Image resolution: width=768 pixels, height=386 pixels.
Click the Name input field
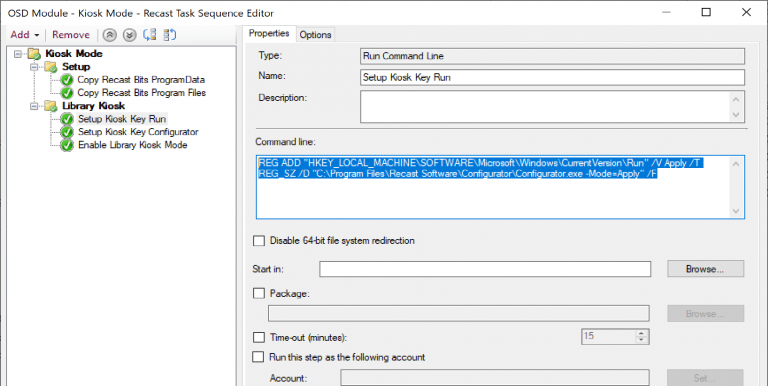pos(552,77)
